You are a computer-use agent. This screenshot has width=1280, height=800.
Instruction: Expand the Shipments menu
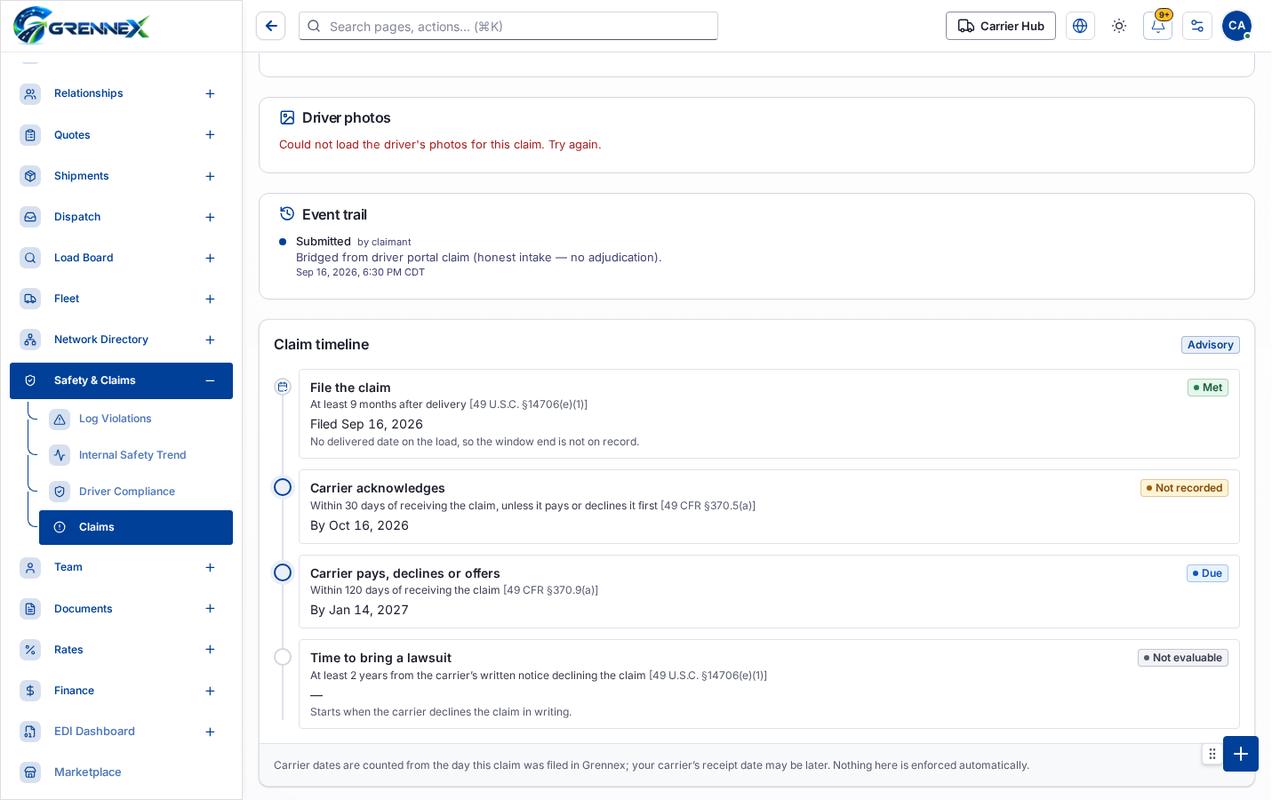coord(210,176)
